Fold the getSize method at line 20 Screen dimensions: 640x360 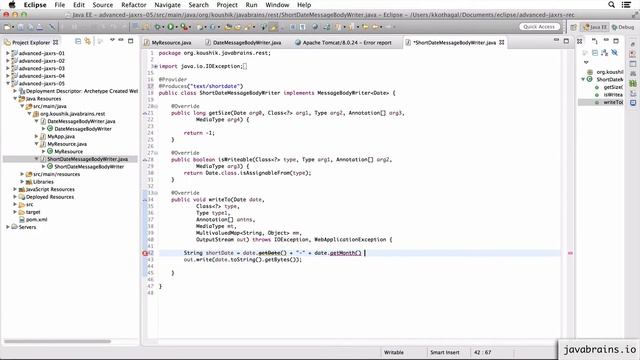tap(156, 106)
